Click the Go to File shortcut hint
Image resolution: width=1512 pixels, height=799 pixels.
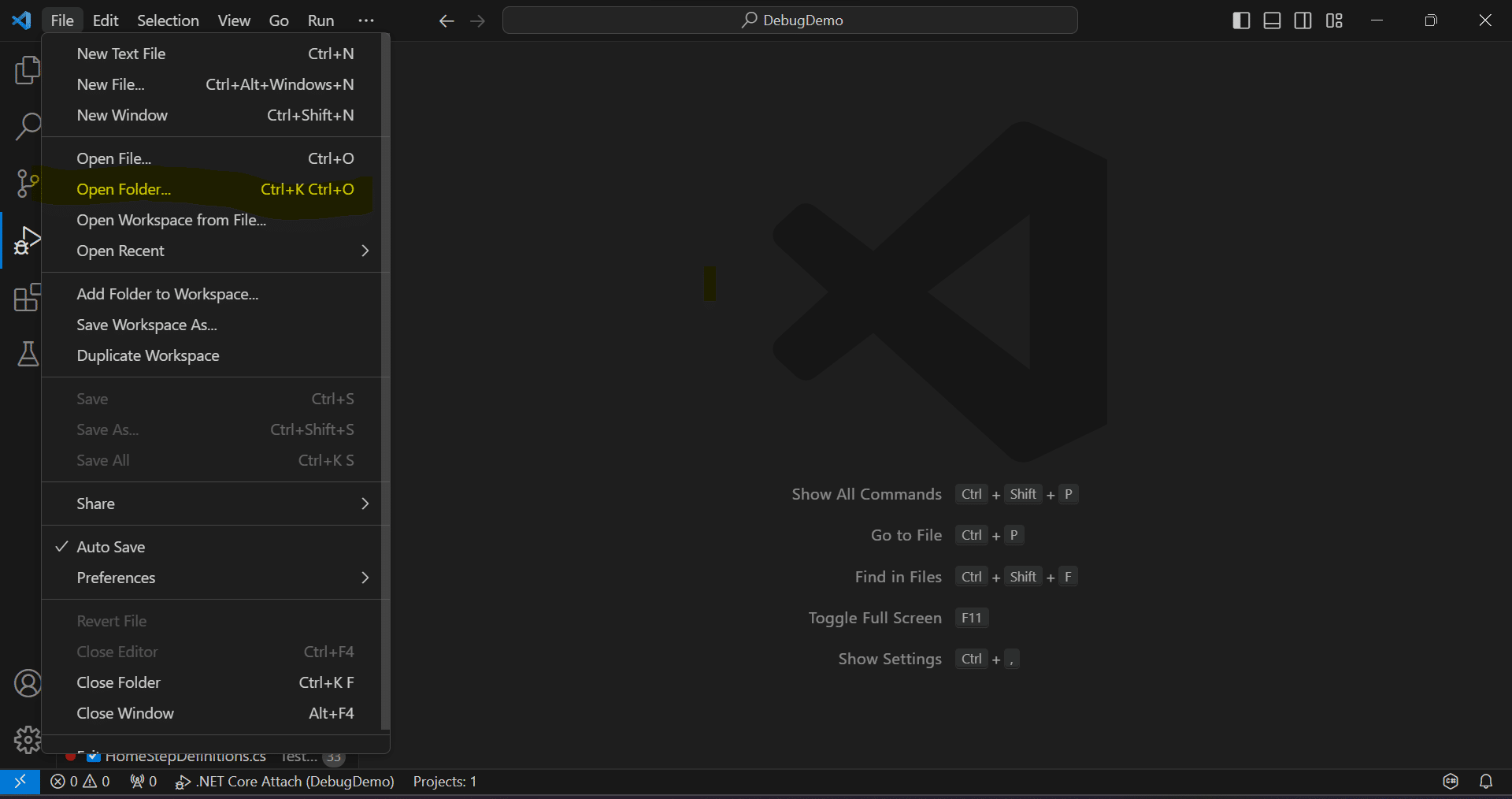(x=947, y=535)
